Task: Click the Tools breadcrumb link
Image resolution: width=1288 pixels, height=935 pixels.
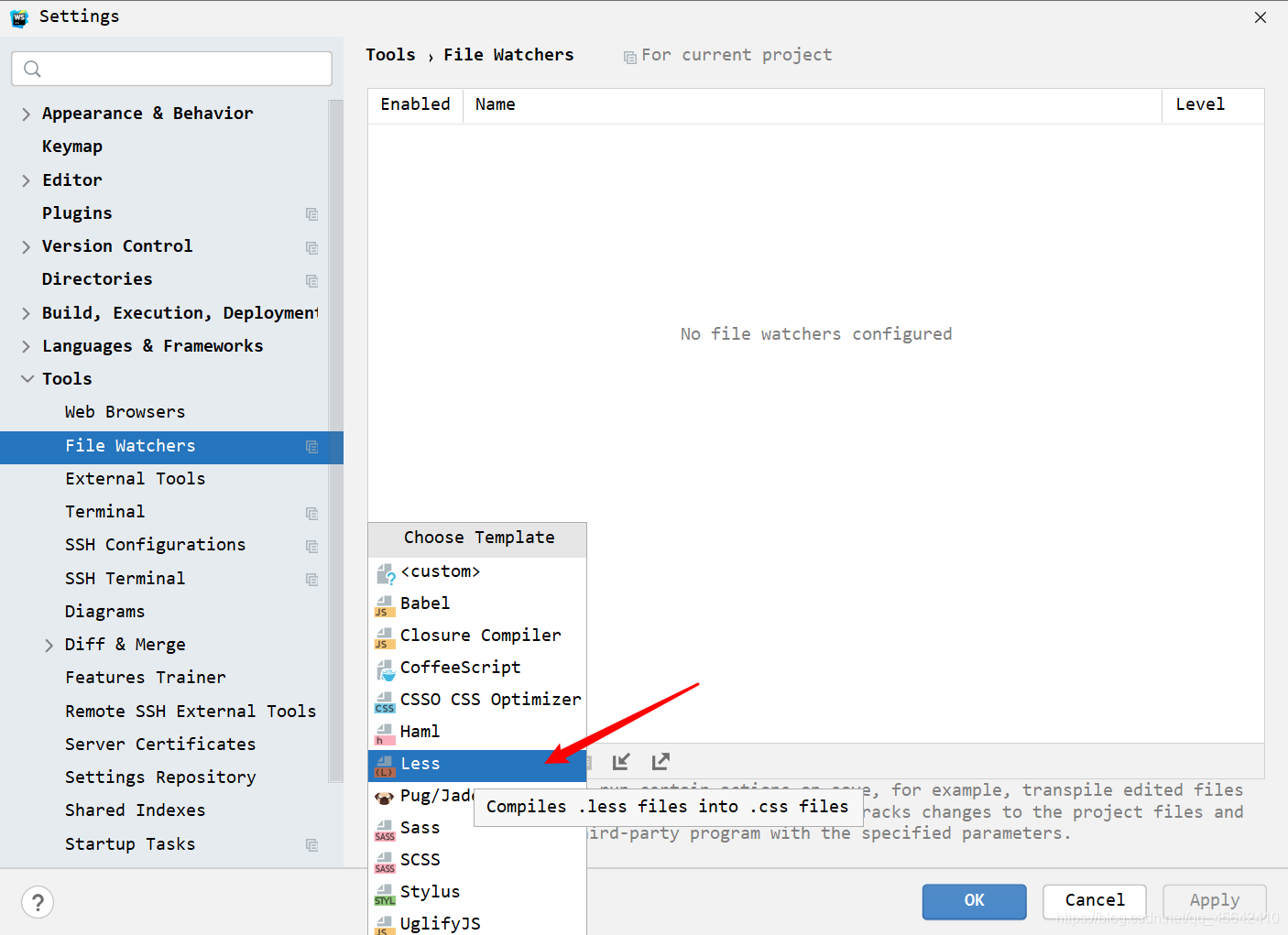Action: tap(390, 55)
